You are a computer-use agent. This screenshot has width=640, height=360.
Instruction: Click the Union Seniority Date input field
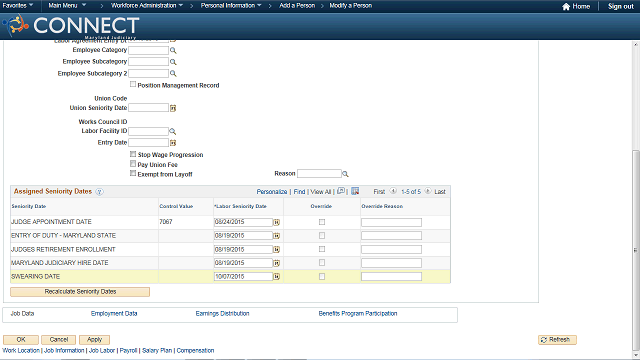[x=149, y=108]
